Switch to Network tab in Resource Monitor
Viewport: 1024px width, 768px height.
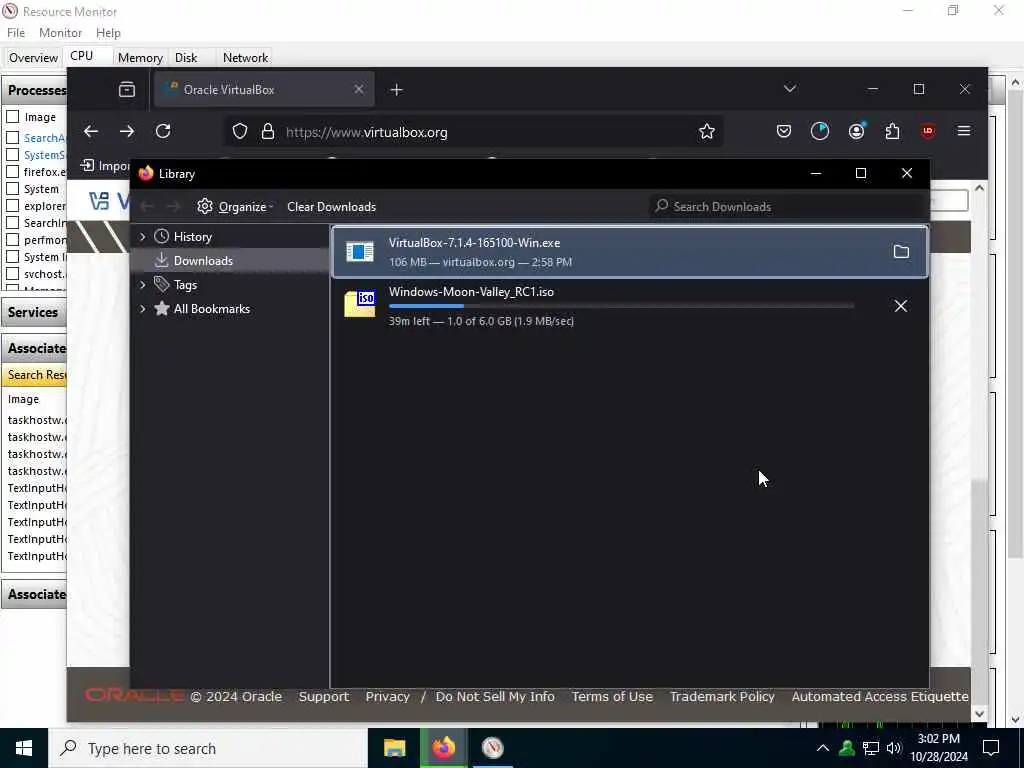(245, 57)
